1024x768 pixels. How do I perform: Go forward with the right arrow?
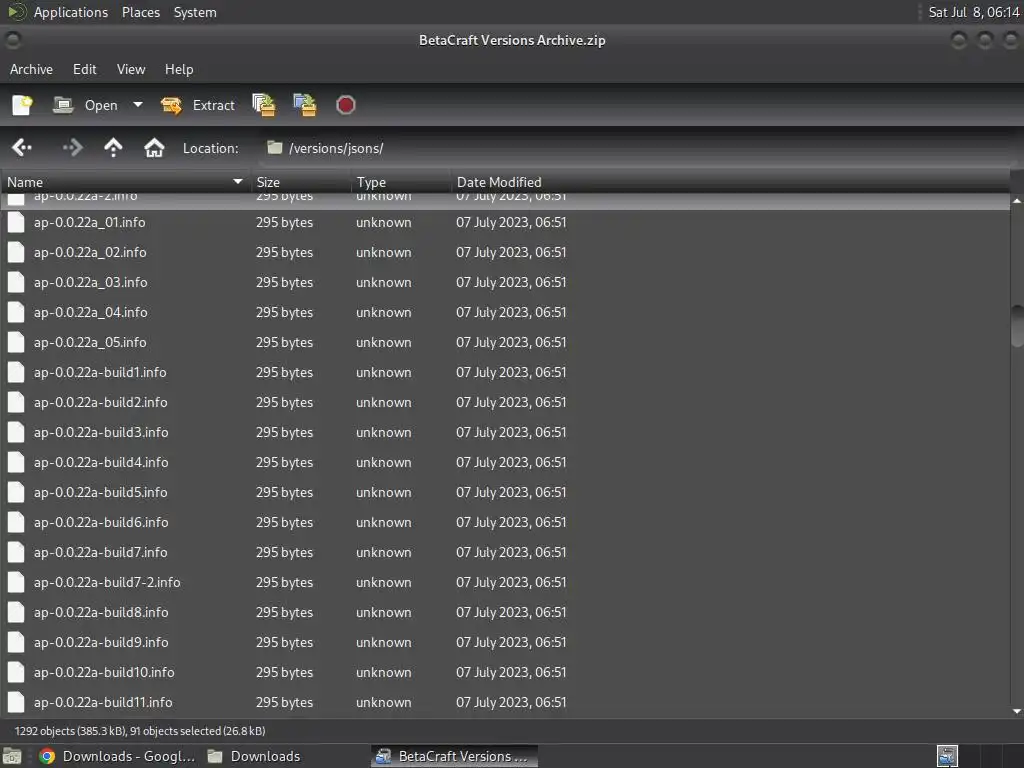[72, 148]
